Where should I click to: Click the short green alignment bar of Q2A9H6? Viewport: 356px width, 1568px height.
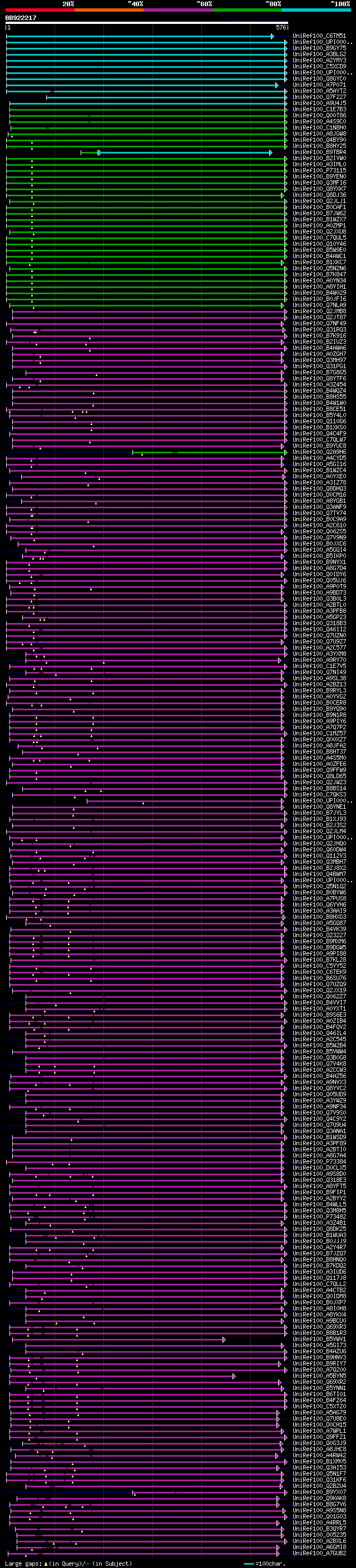click(x=210, y=452)
